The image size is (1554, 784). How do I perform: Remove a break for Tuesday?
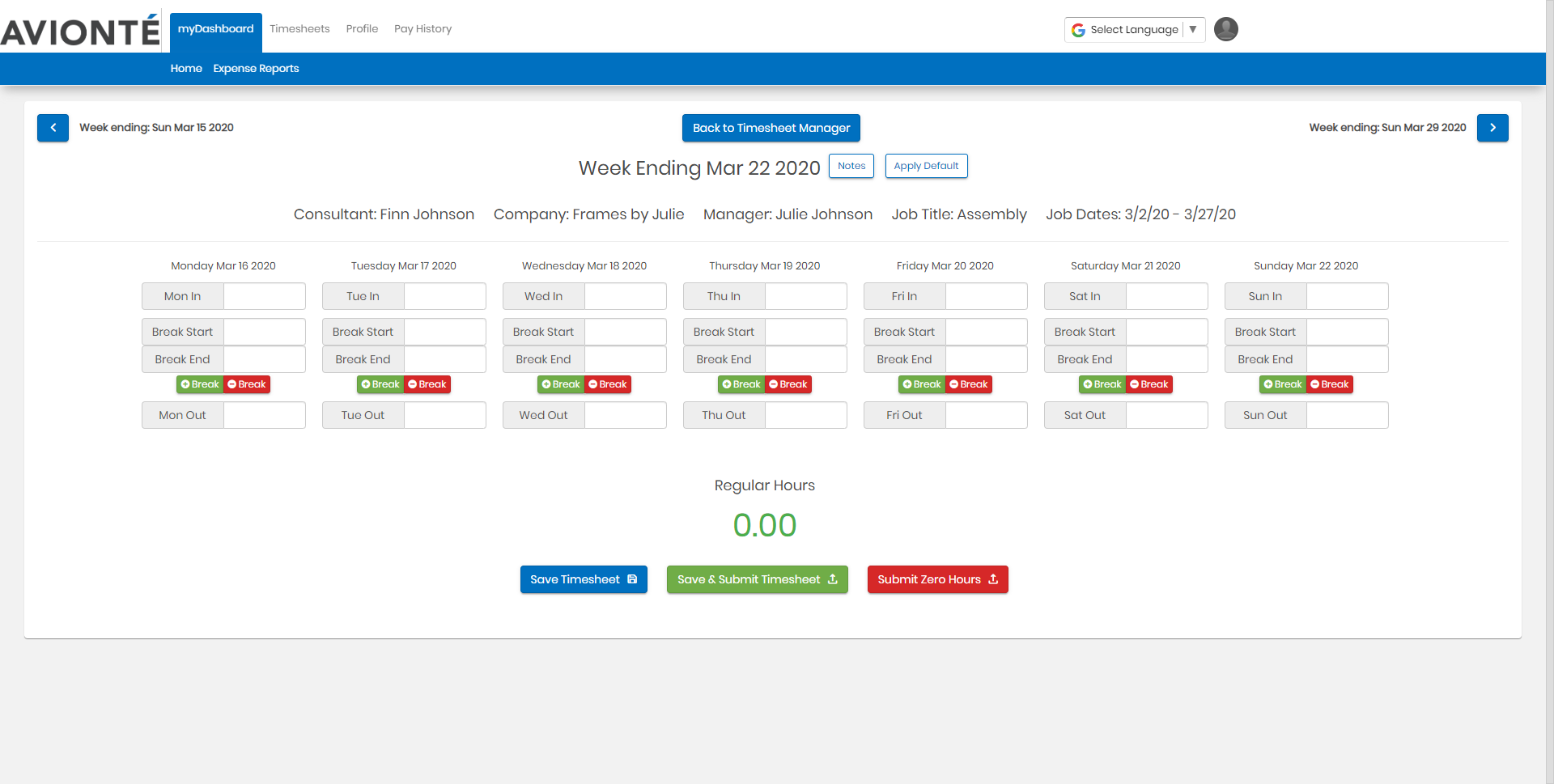(427, 384)
